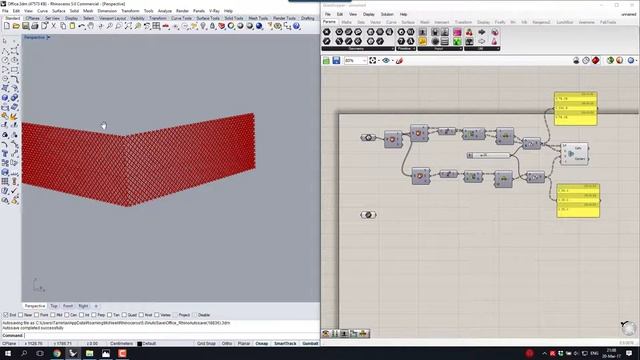640x360 pixels.
Task: Toggle Planar in Rhino status bar
Action: click(x=244, y=344)
